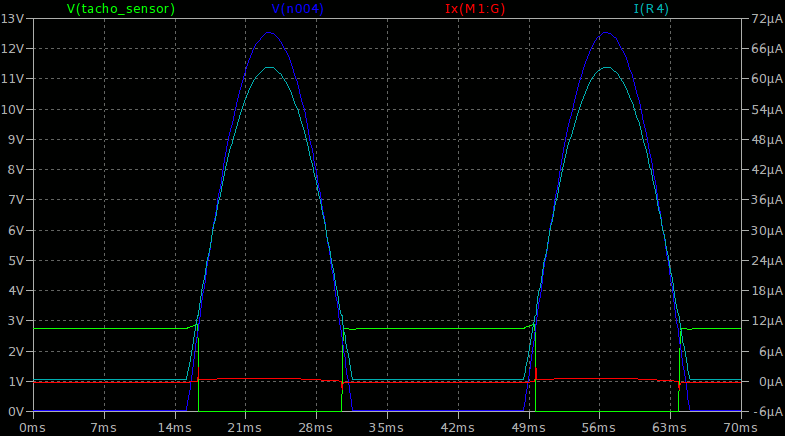Click the 5V left axis label

(16, 261)
